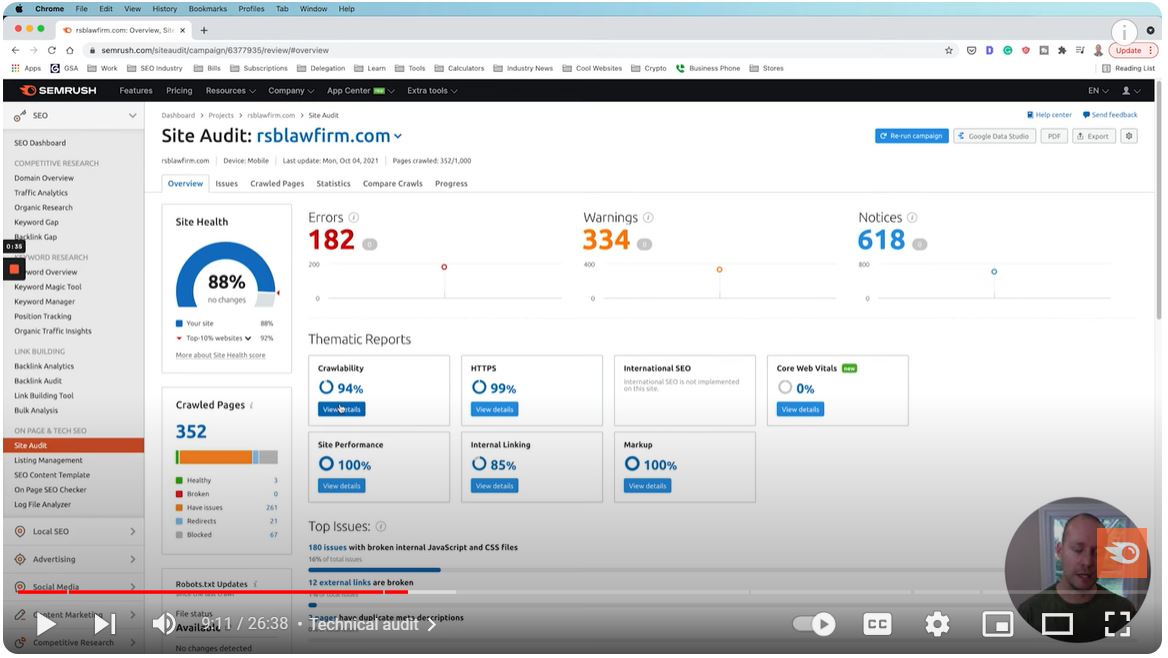Switch to the Crawled Pages tab
Screen dimensions: 1168x658
(x=277, y=184)
